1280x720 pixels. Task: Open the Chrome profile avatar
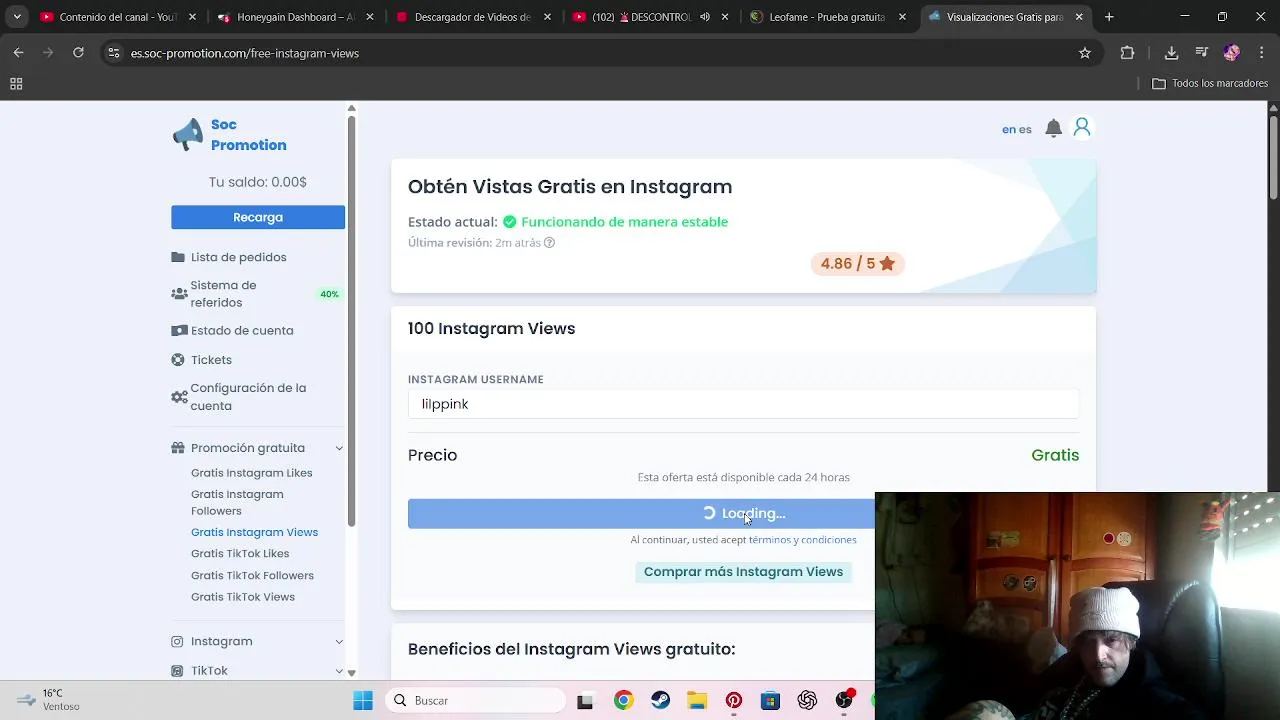1232,53
